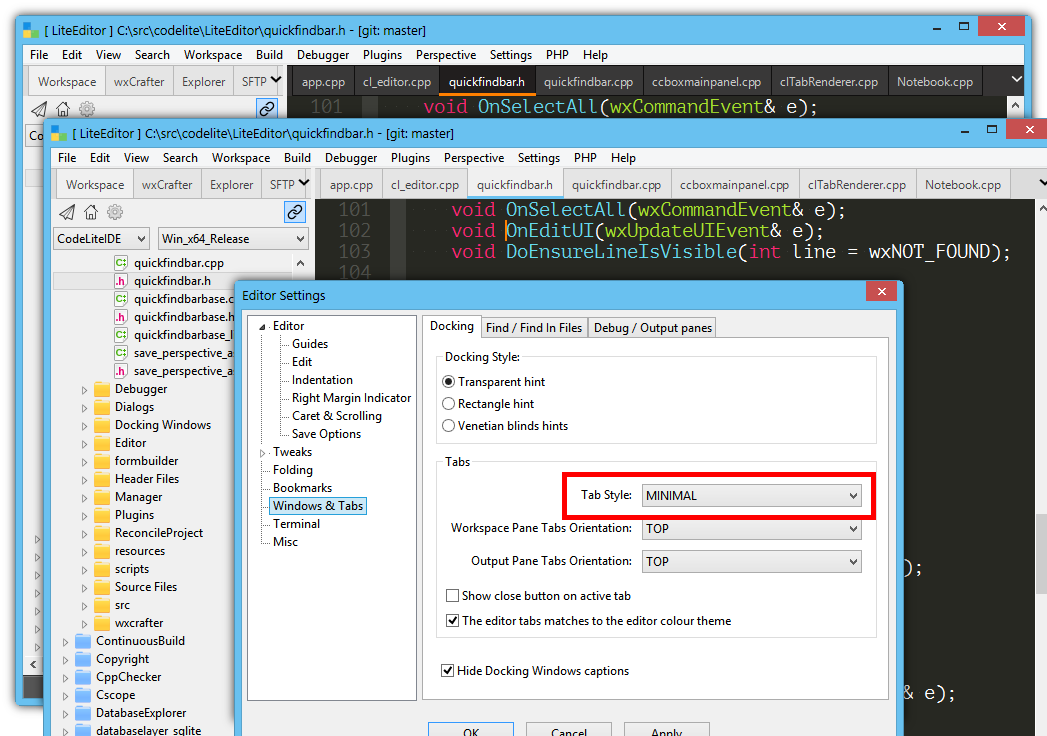Switch to cl_editor.cpp tab in front window
This screenshot has width=1047, height=736.
[x=425, y=185]
